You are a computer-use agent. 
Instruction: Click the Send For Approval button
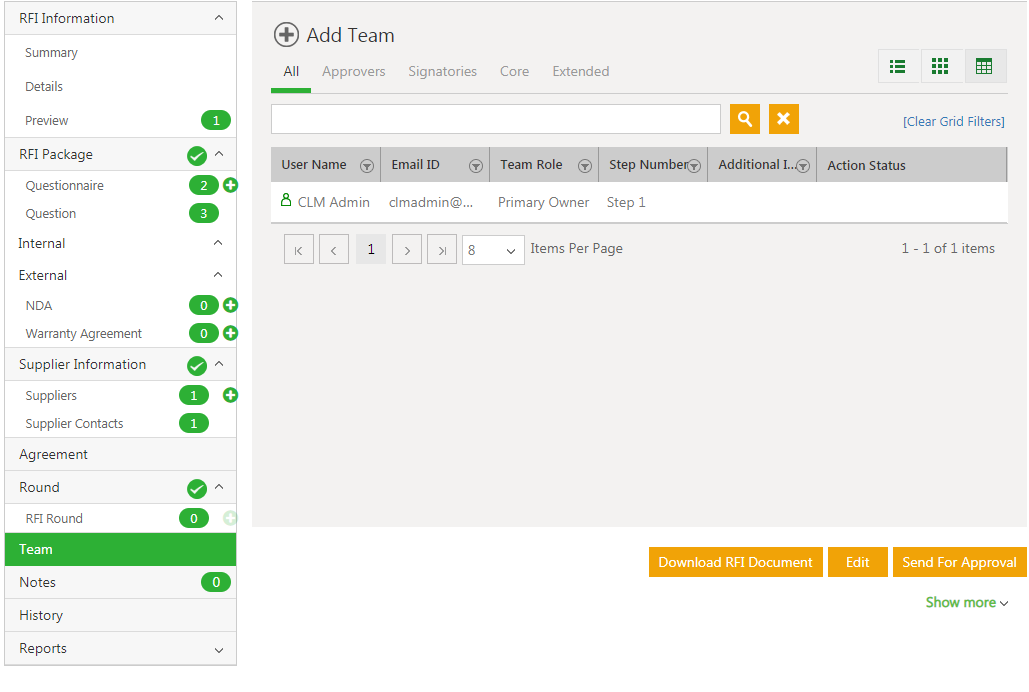click(x=959, y=562)
